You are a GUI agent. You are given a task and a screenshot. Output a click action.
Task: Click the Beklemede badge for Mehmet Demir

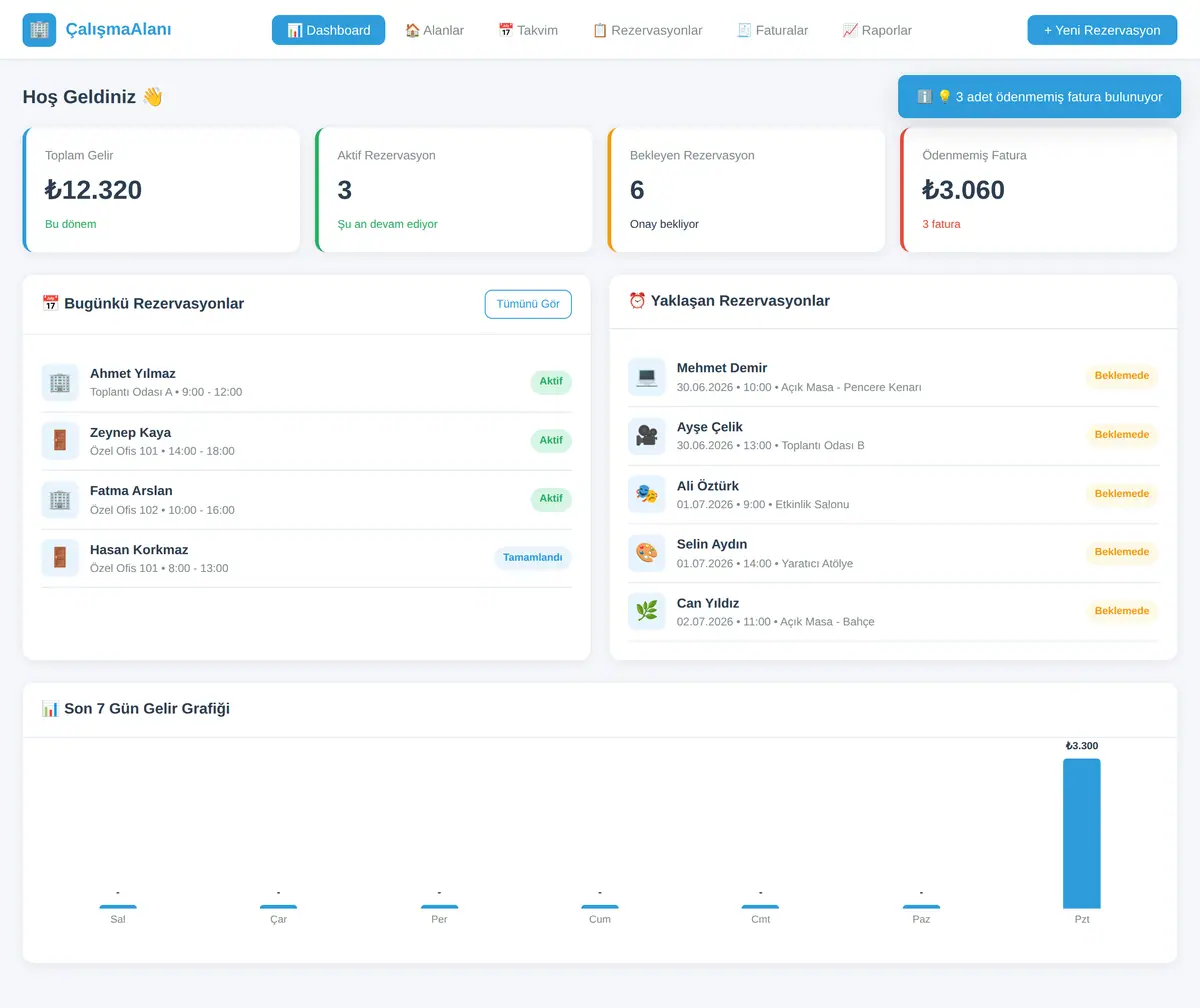tap(1122, 377)
